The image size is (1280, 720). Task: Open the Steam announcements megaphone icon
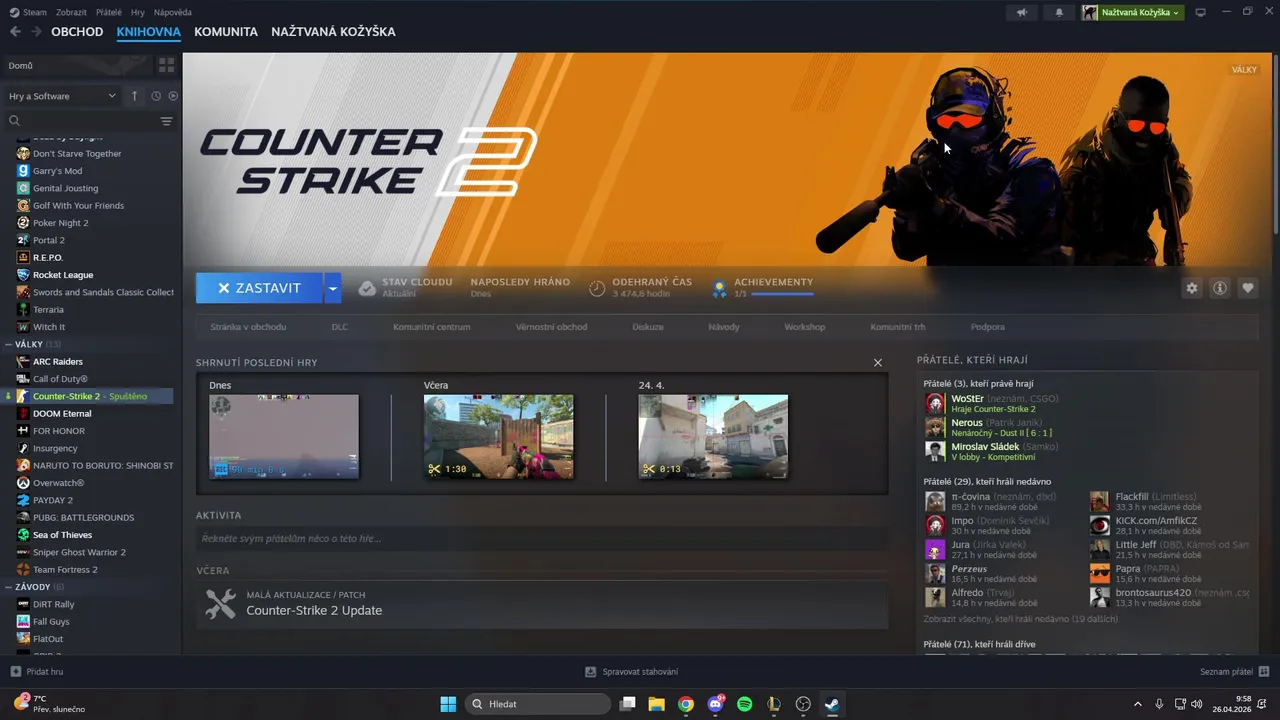pyautogui.click(x=1021, y=13)
